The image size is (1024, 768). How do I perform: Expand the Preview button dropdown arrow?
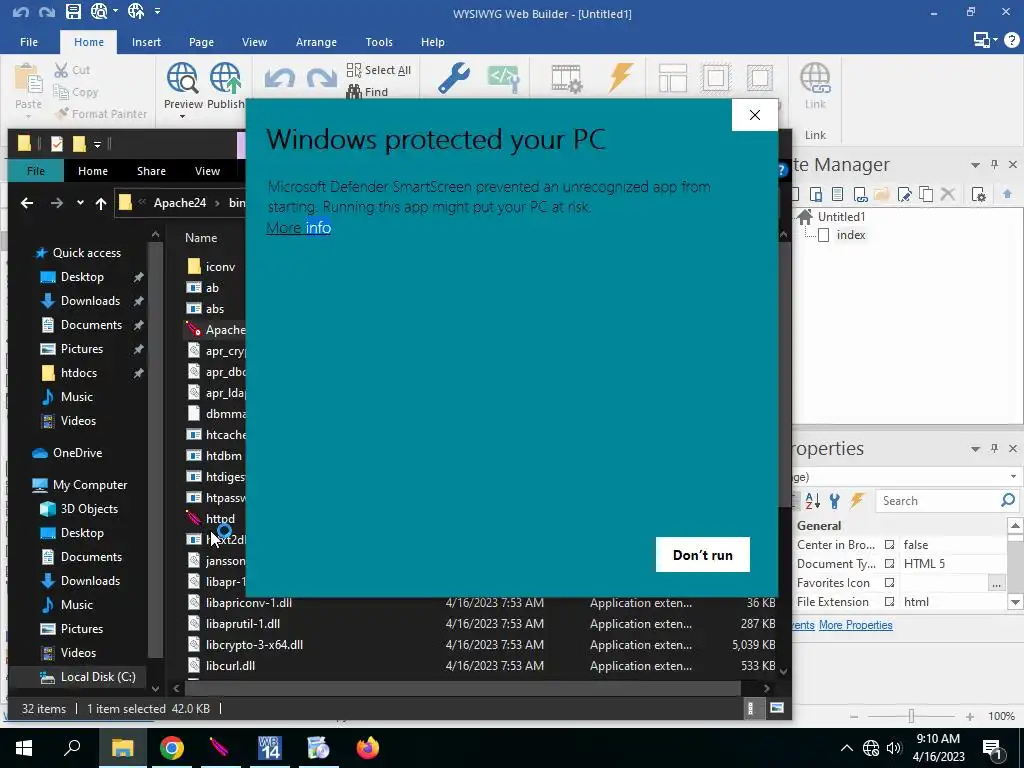182,117
